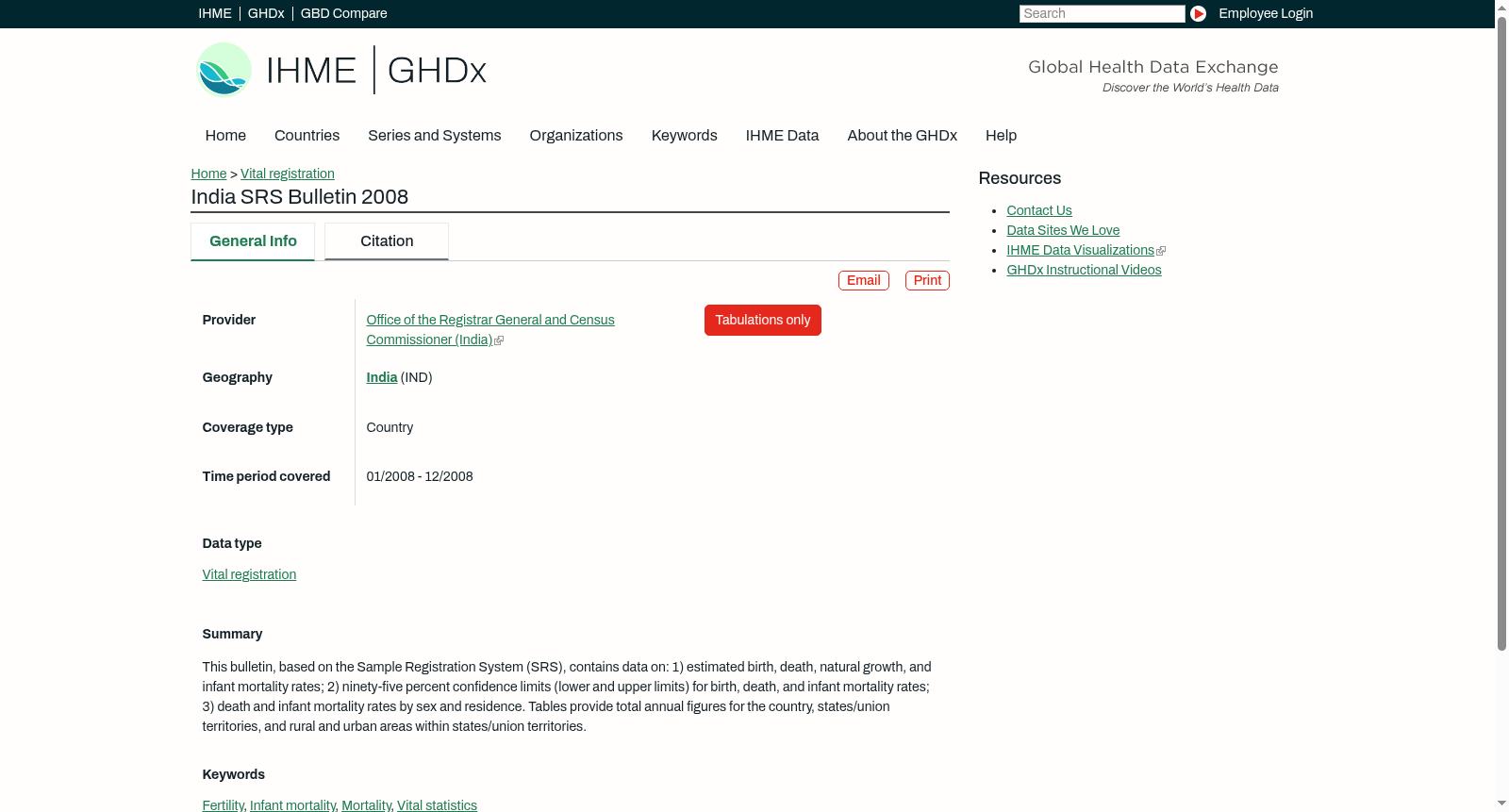Open the Help menu item
Image resolution: width=1509 pixels, height=812 pixels.
1001,136
